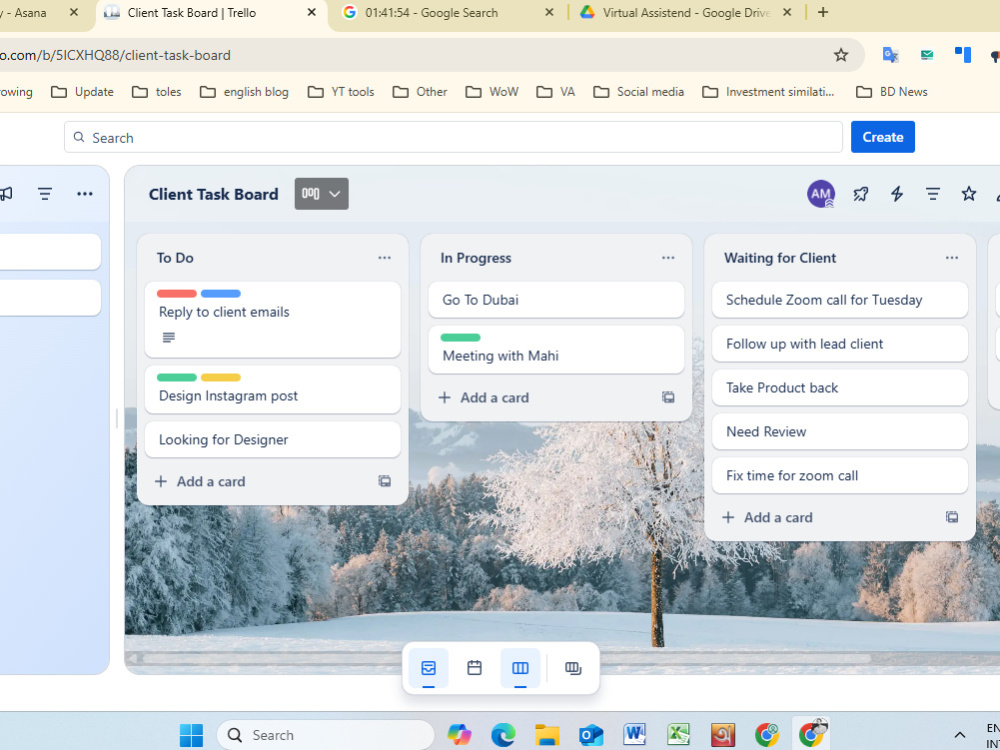Open Switch boards icon in bottom bar

click(573, 668)
